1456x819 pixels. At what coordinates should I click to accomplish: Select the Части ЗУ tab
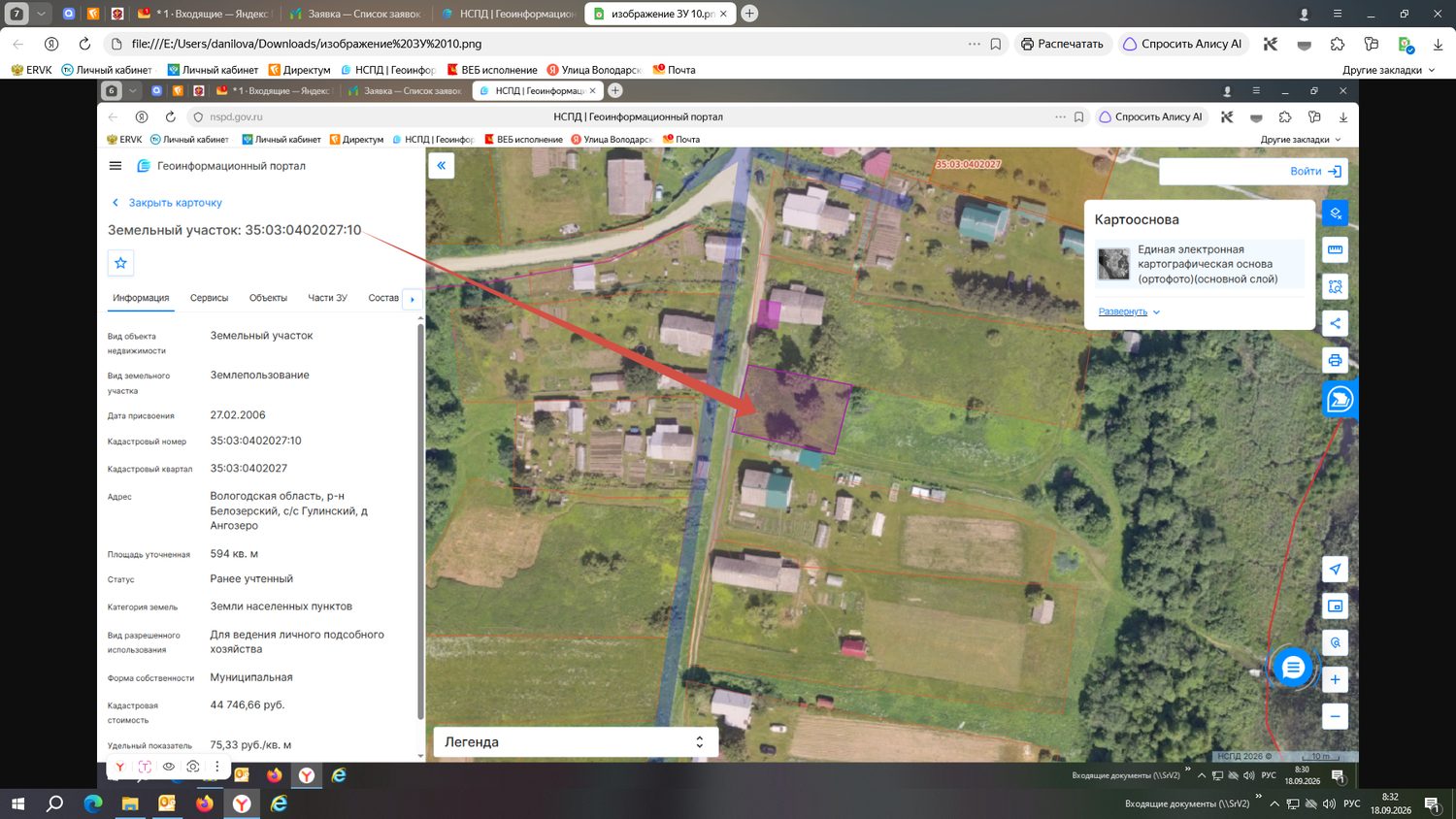(x=327, y=298)
